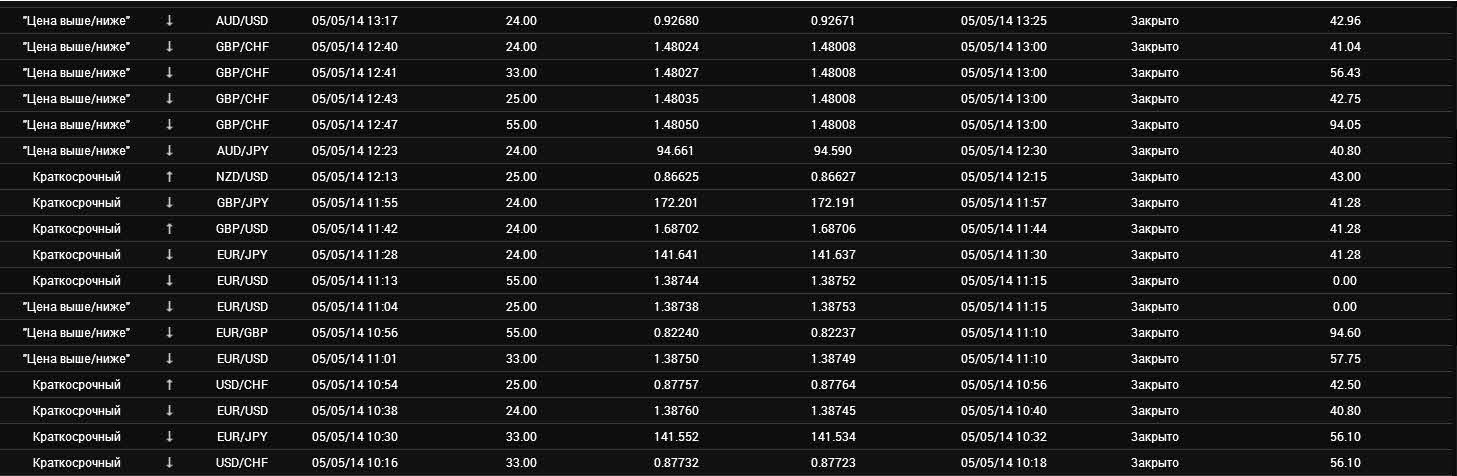Select the payout value 57.75
The height and width of the screenshot is (476, 1457).
click(x=1345, y=359)
